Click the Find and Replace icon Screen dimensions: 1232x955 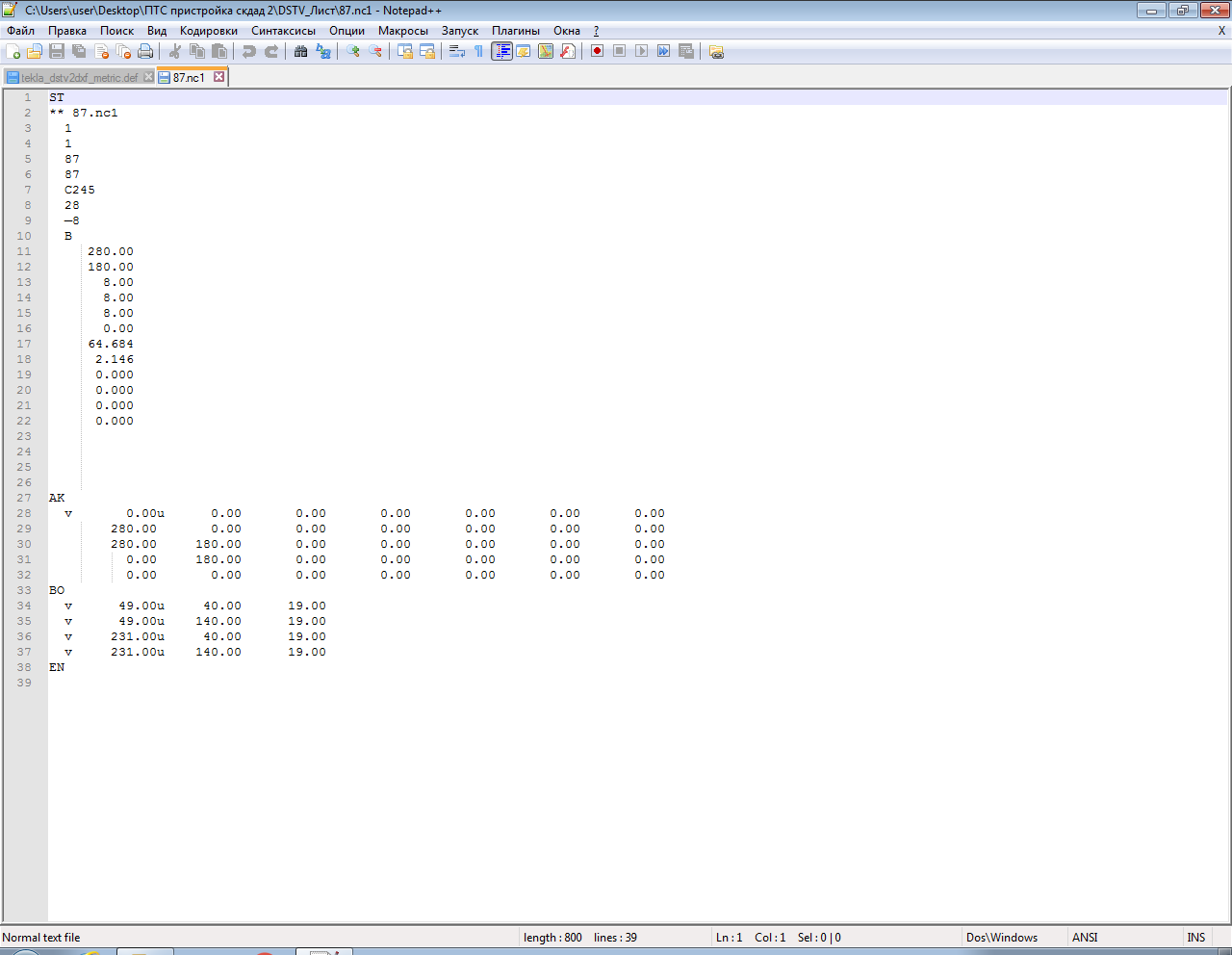(323, 51)
